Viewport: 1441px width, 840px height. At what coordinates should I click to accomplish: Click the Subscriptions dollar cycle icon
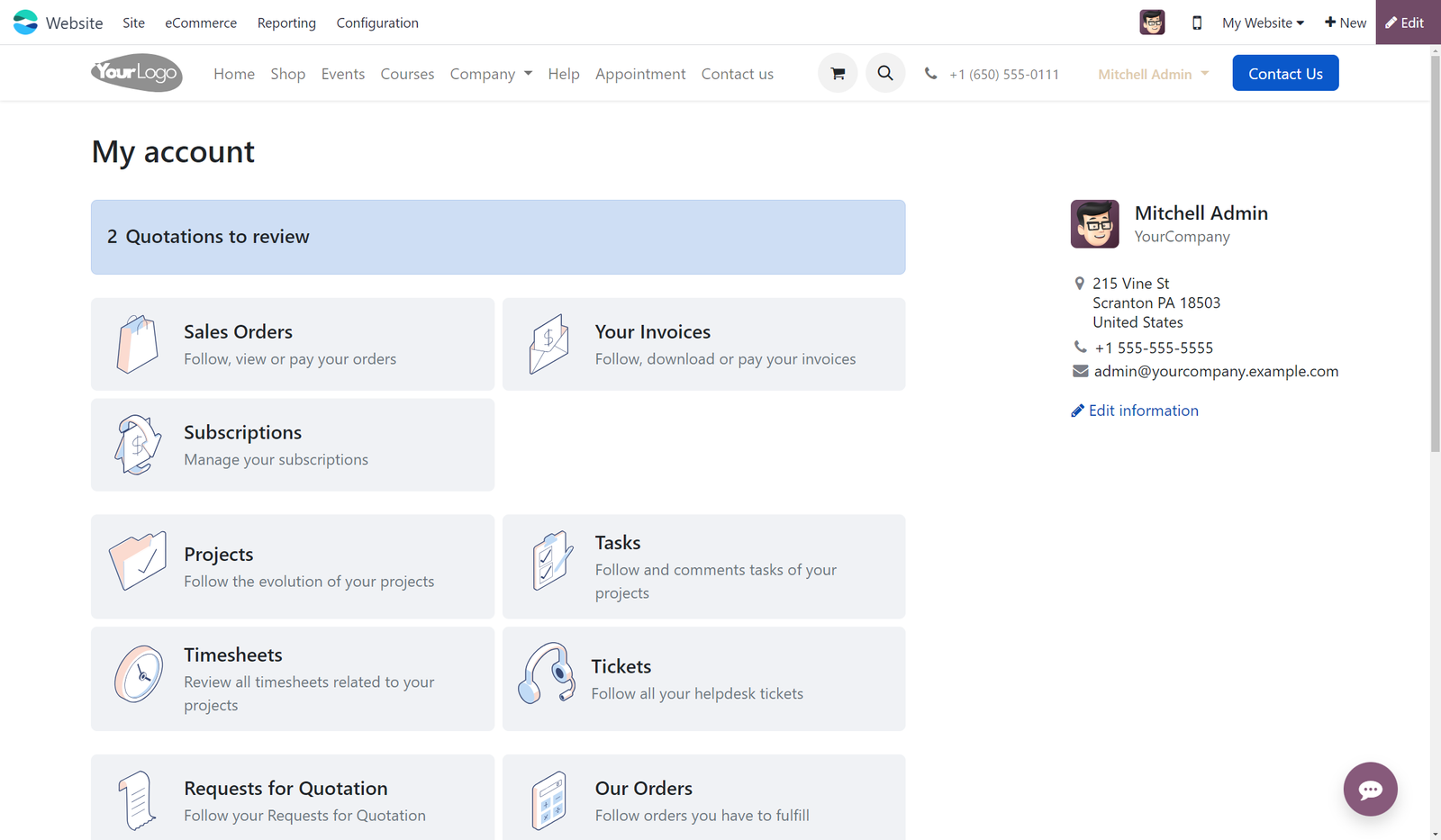click(138, 445)
